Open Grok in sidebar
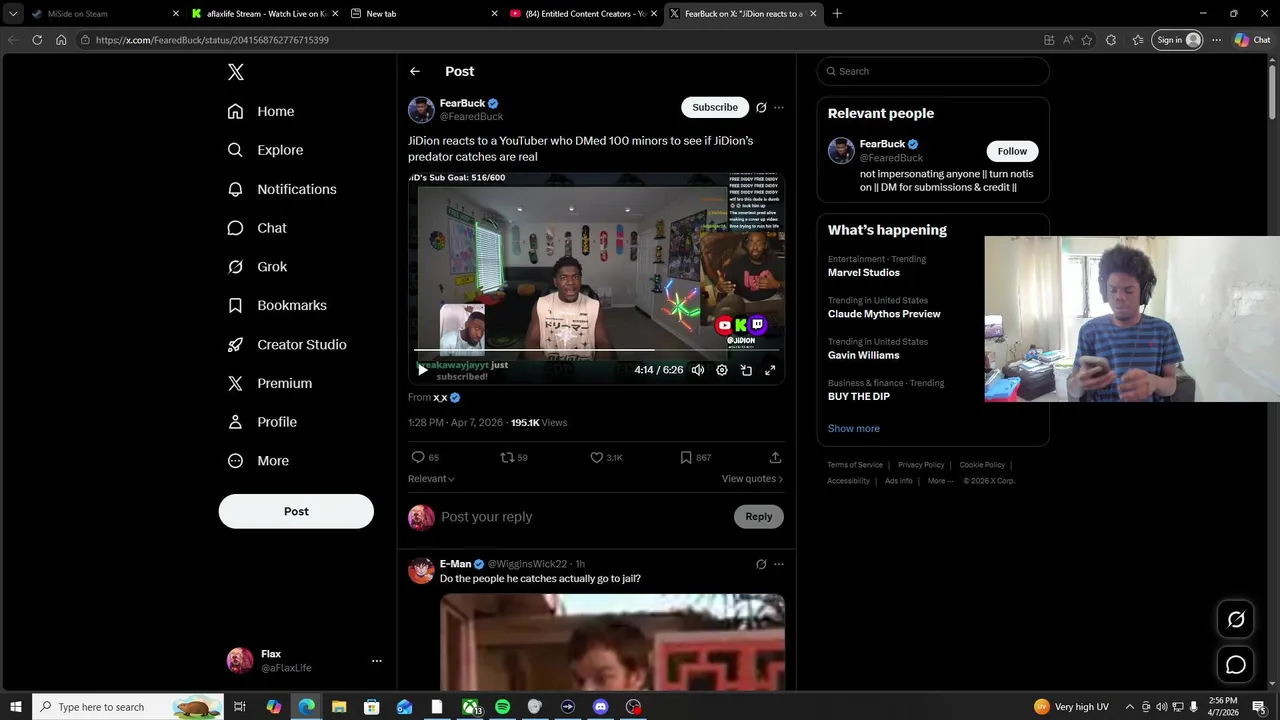Screen dimensions: 1280x720 point(257,267)
